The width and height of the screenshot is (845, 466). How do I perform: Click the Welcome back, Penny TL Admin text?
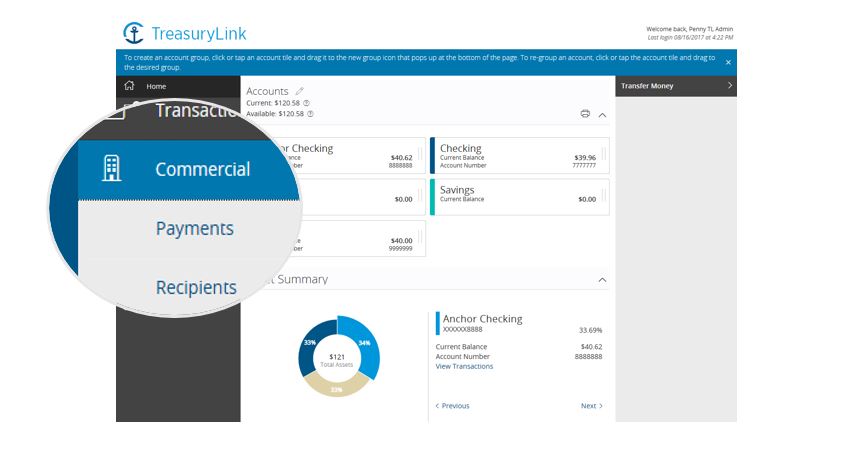pyautogui.click(x=689, y=29)
